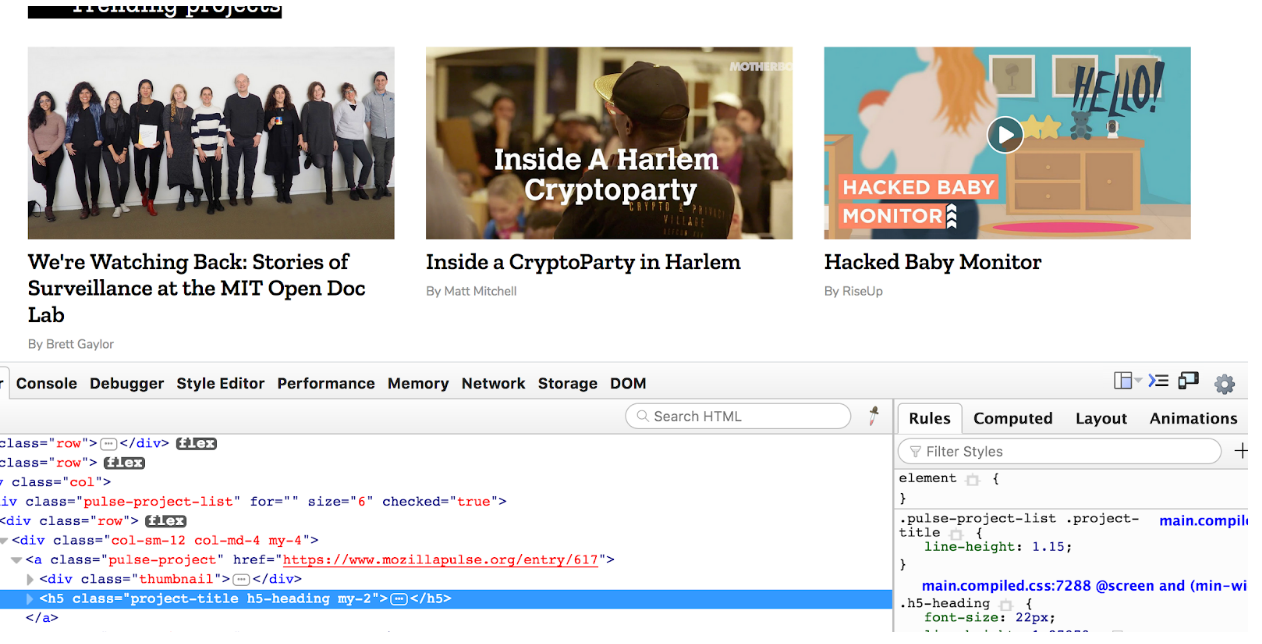The width and height of the screenshot is (1262, 644).
Task: Collapse the pulse-project anchor node
Action: tap(16, 560)
